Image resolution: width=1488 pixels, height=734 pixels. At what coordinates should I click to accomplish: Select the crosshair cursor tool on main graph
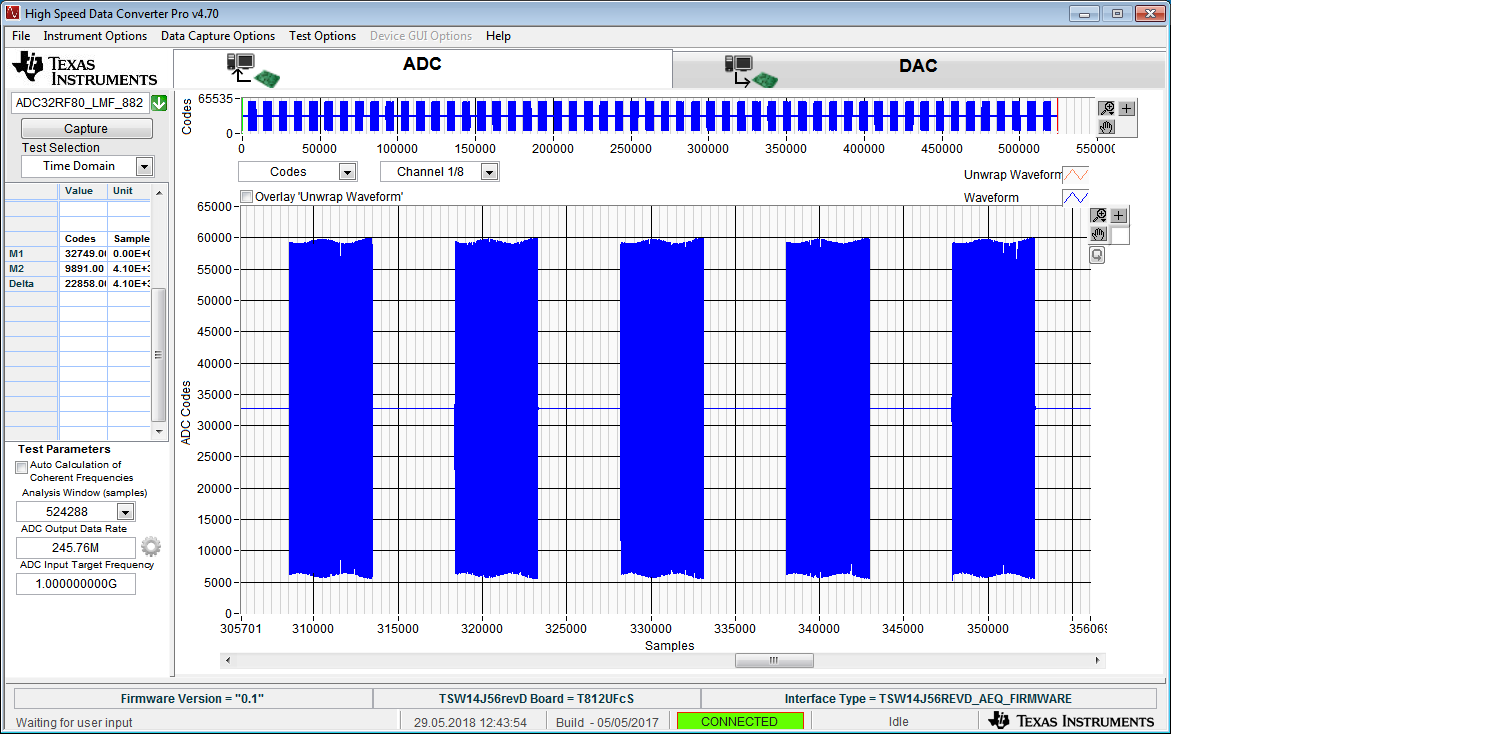tap(1119, 215)
